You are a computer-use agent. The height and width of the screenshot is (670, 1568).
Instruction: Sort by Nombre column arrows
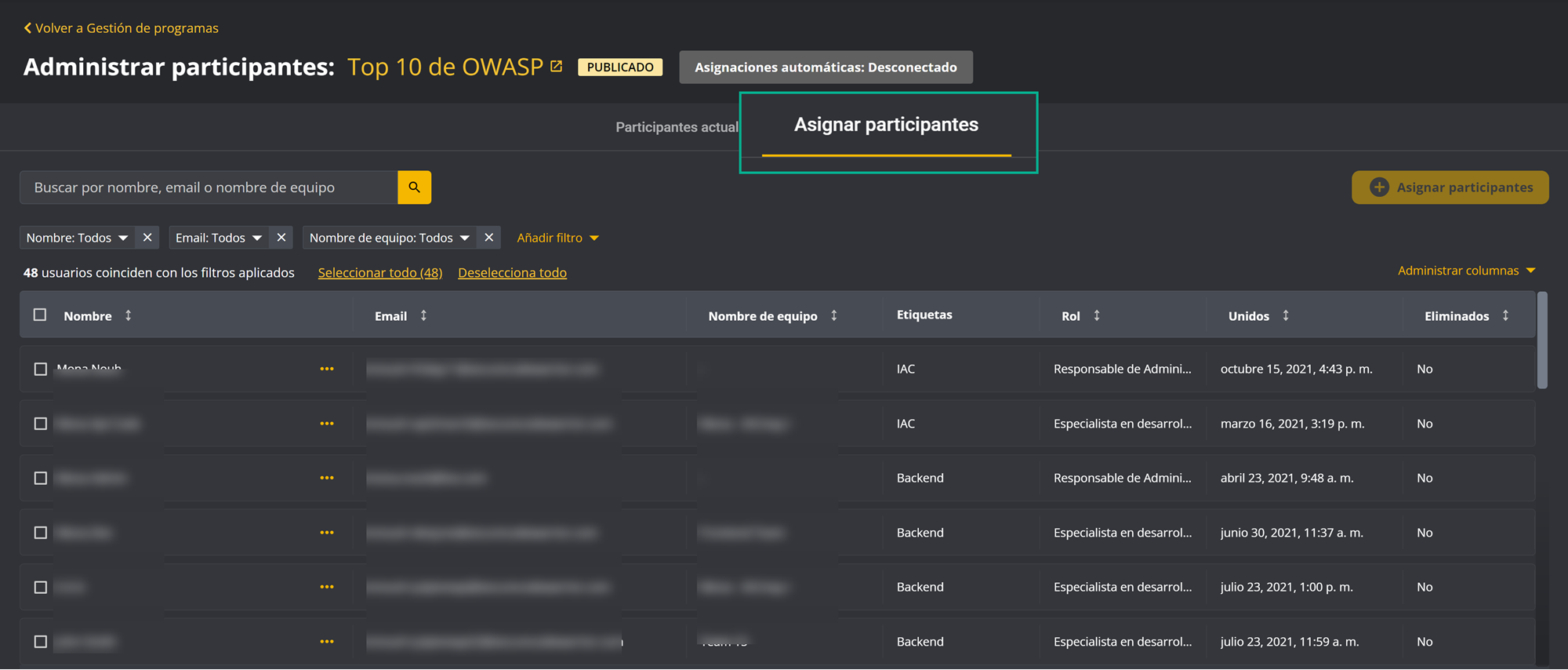[129, 315]
